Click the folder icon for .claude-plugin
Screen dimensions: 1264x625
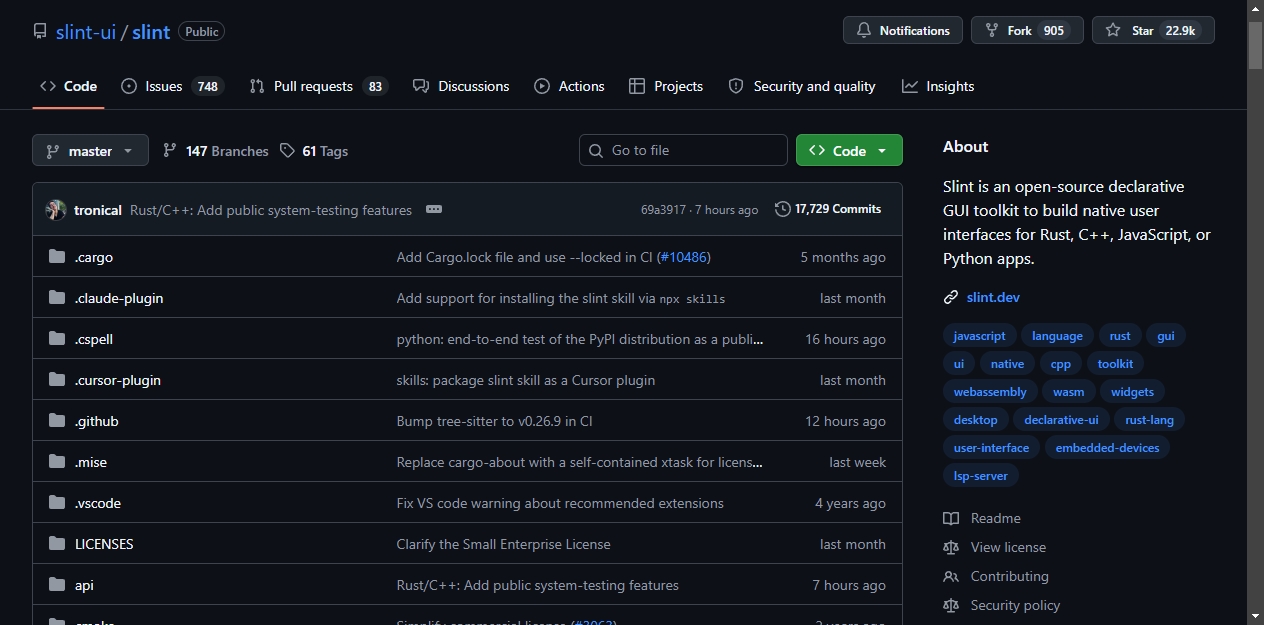pos(57,298)
